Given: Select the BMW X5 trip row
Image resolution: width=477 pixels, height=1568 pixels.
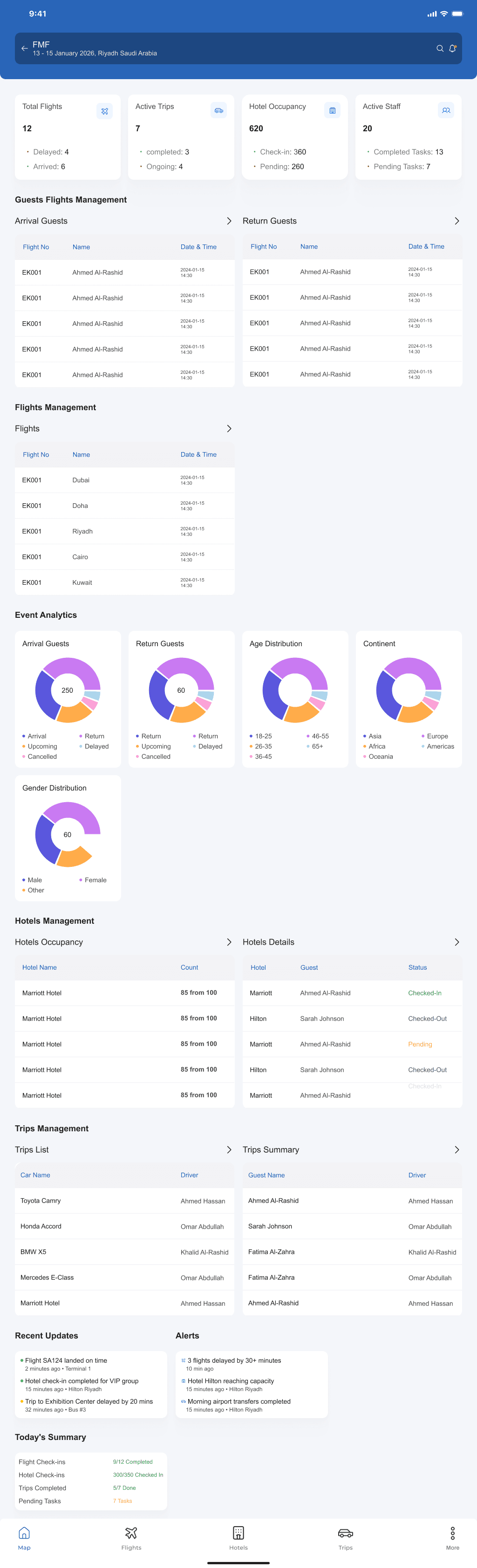Looking at the screenshot, I should [124, 1251].
